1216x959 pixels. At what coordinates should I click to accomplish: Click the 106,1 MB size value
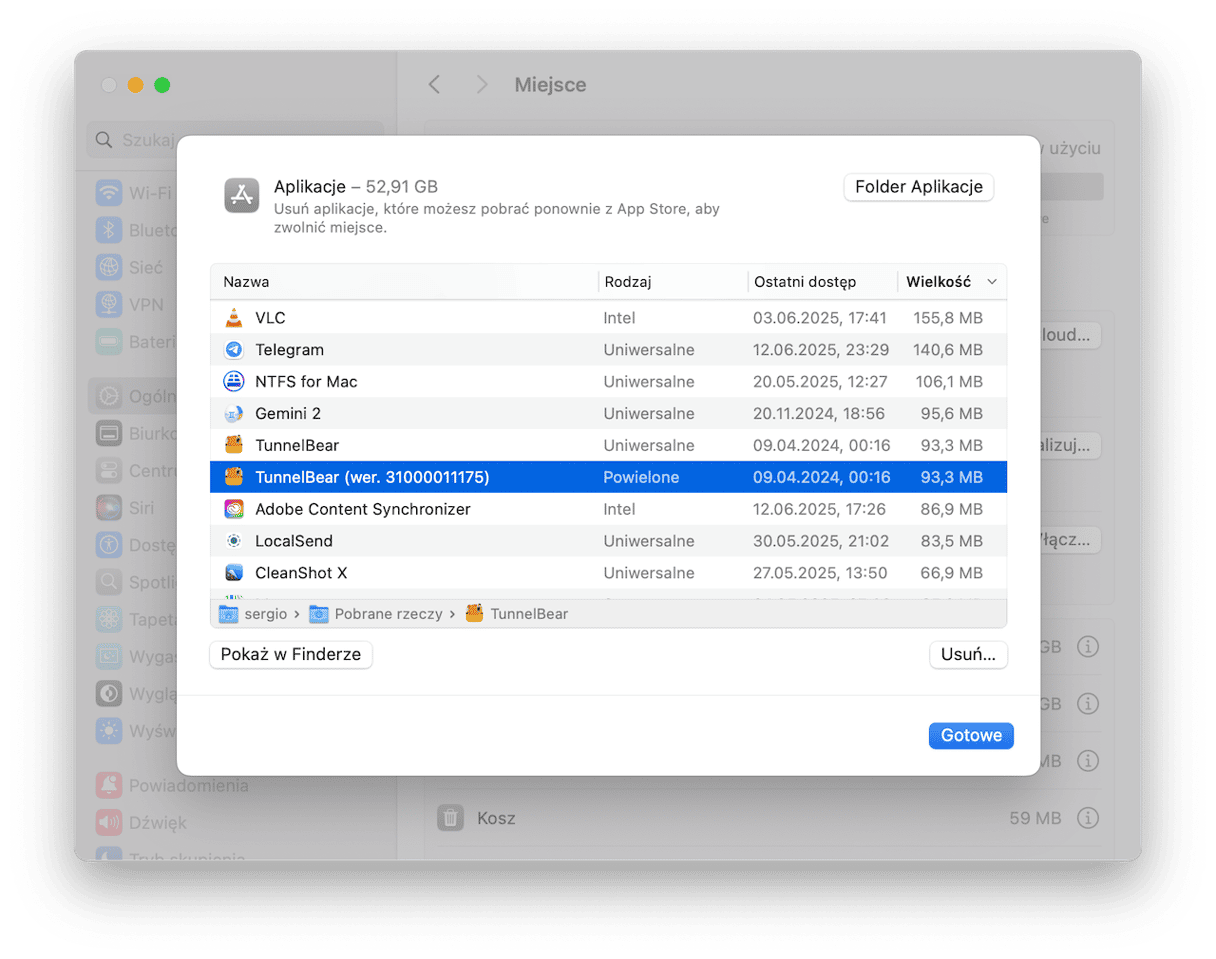coord(948,382)
